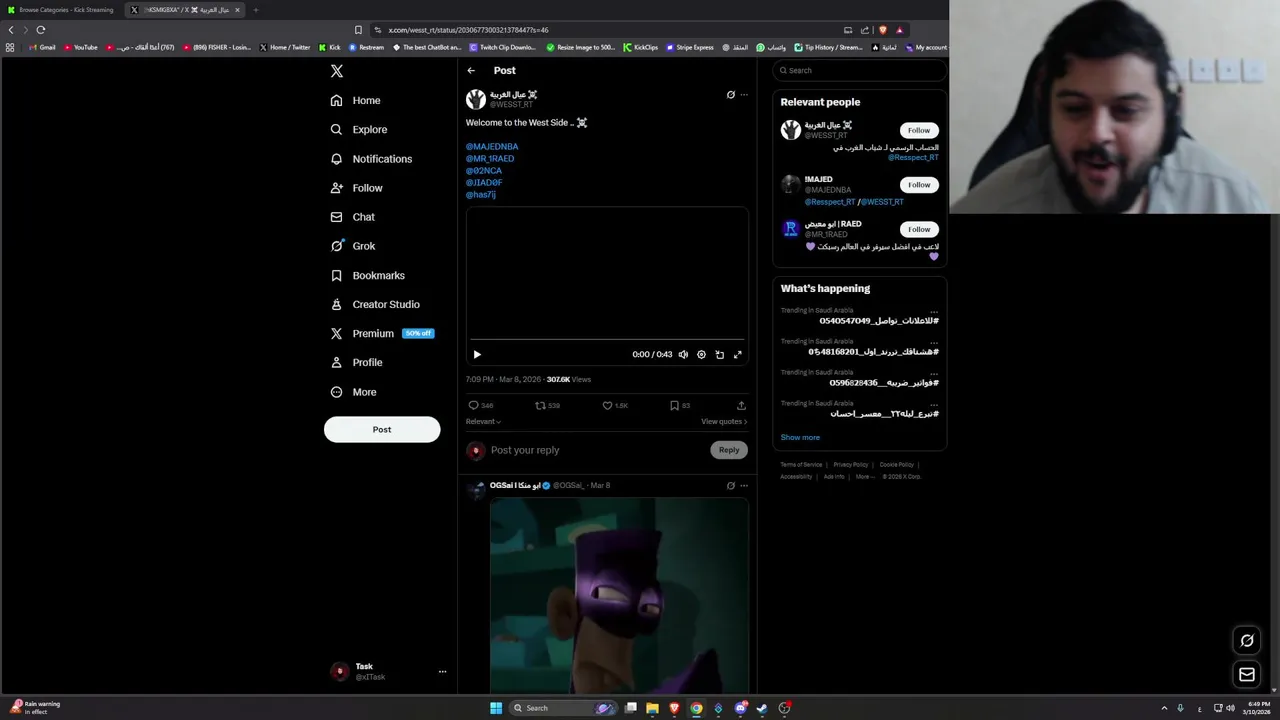Open Grok from the sidebar
This screenshot has width=1280, height=720.
point(353,246)
